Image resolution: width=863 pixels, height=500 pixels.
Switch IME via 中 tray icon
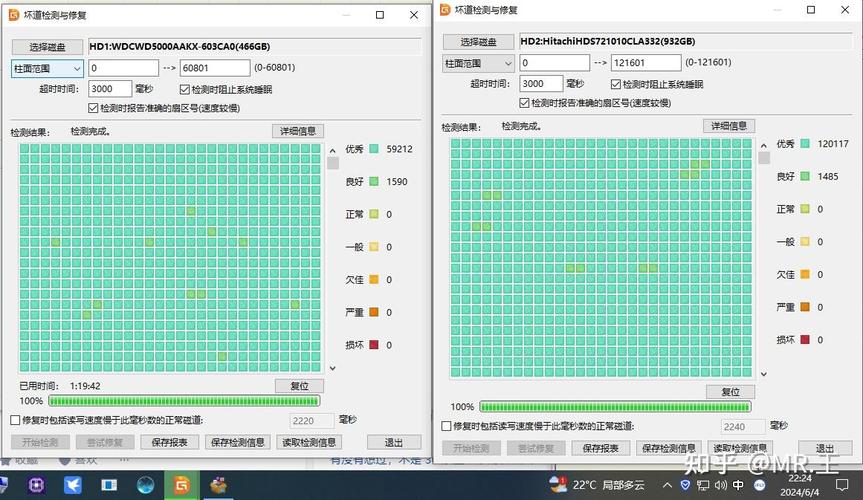pyautogui.click(x=739, y=485)
